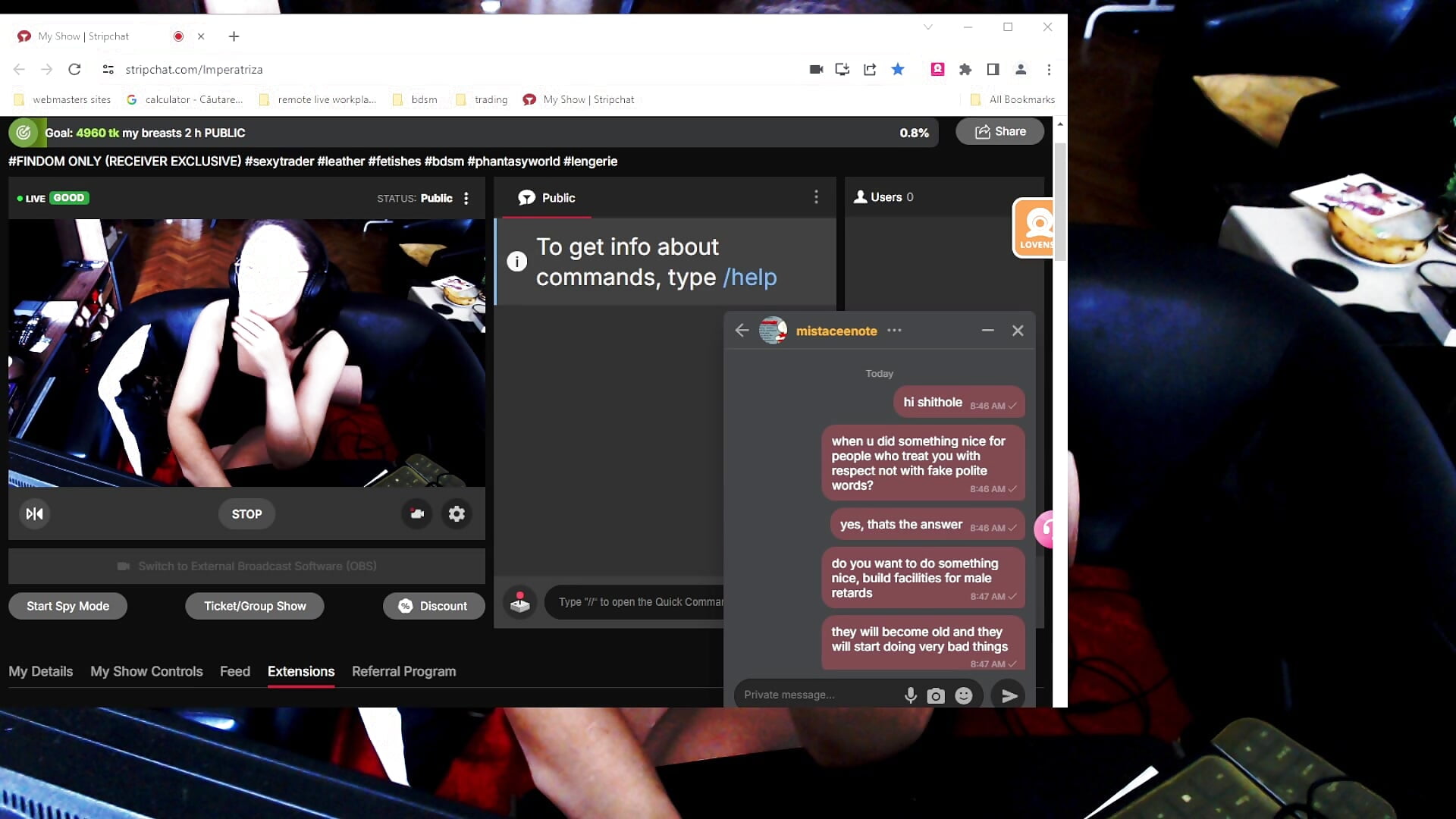Open Lovense extension icon
Image resolution: width=1456 pixels, height=819 pixels.
(1034, 227)
